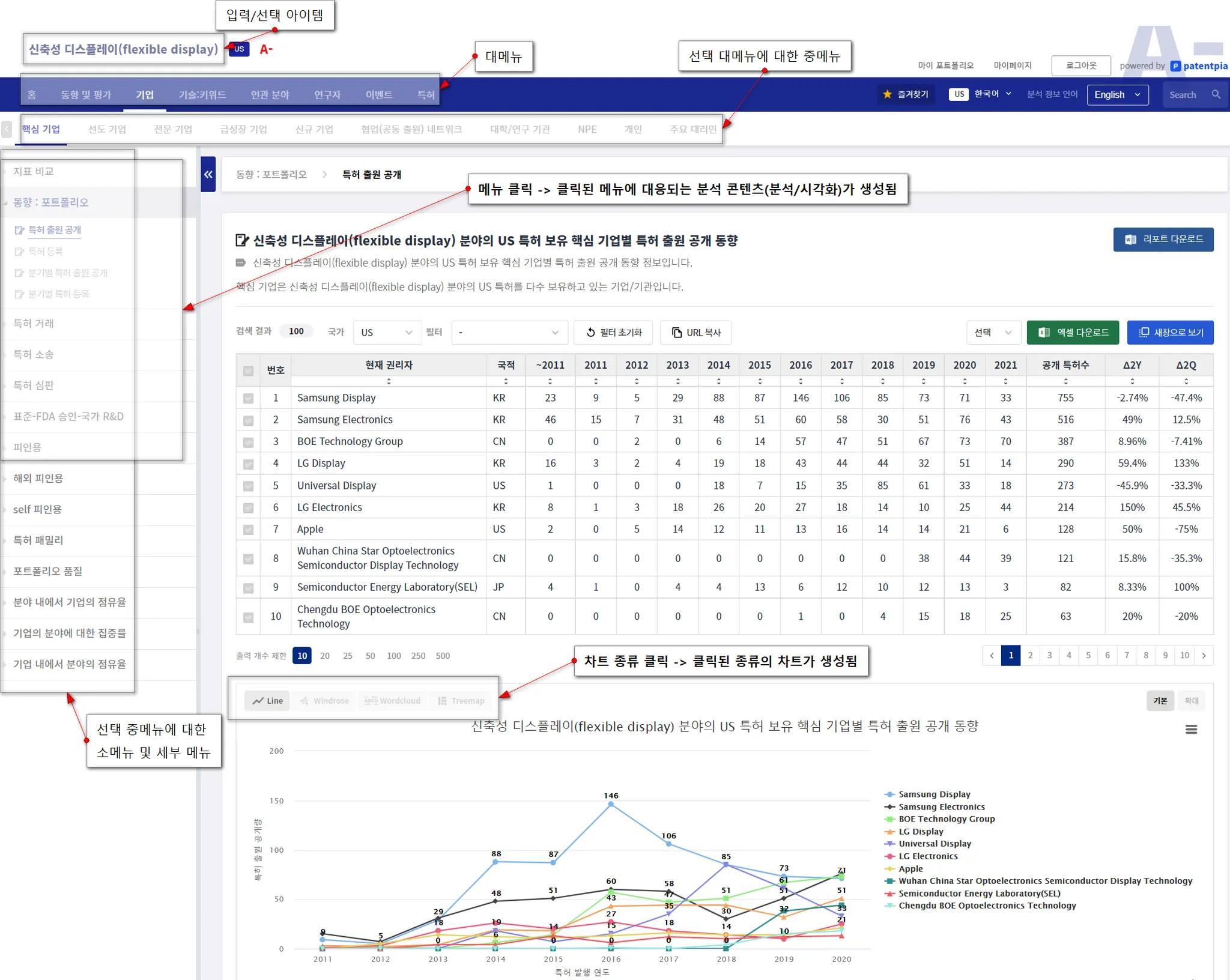Click the search magnifier icon in header
The width and height of the screenshot is (1230, 980).
tap(1216, 95)
